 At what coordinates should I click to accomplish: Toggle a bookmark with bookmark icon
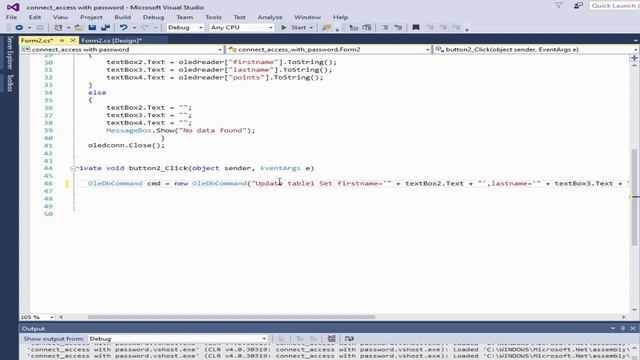click(416, 27)
